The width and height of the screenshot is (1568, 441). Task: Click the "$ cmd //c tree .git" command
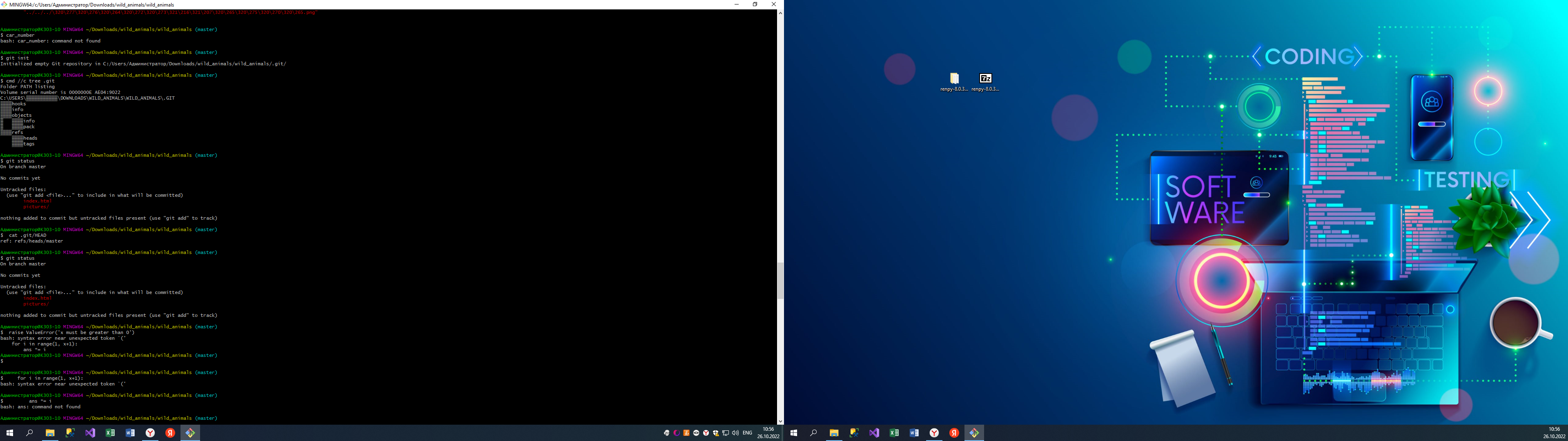click(x=27, y=81)
